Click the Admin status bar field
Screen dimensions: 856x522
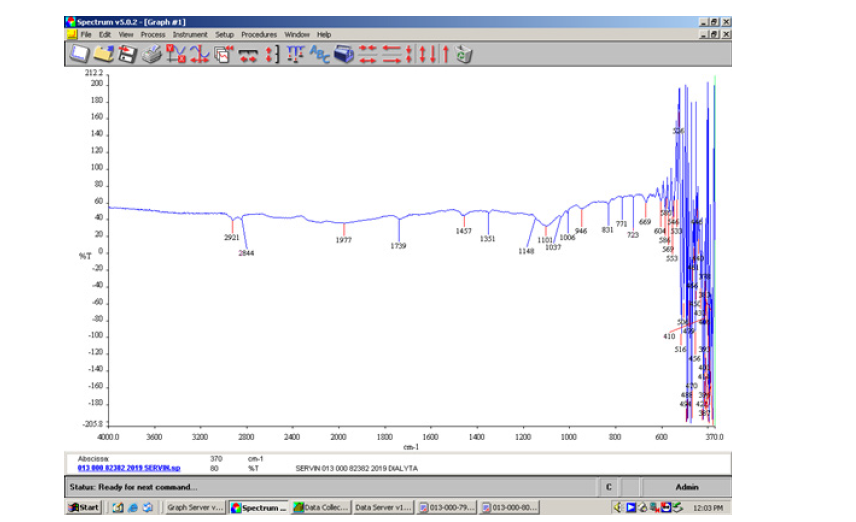[x=687, y=487]
